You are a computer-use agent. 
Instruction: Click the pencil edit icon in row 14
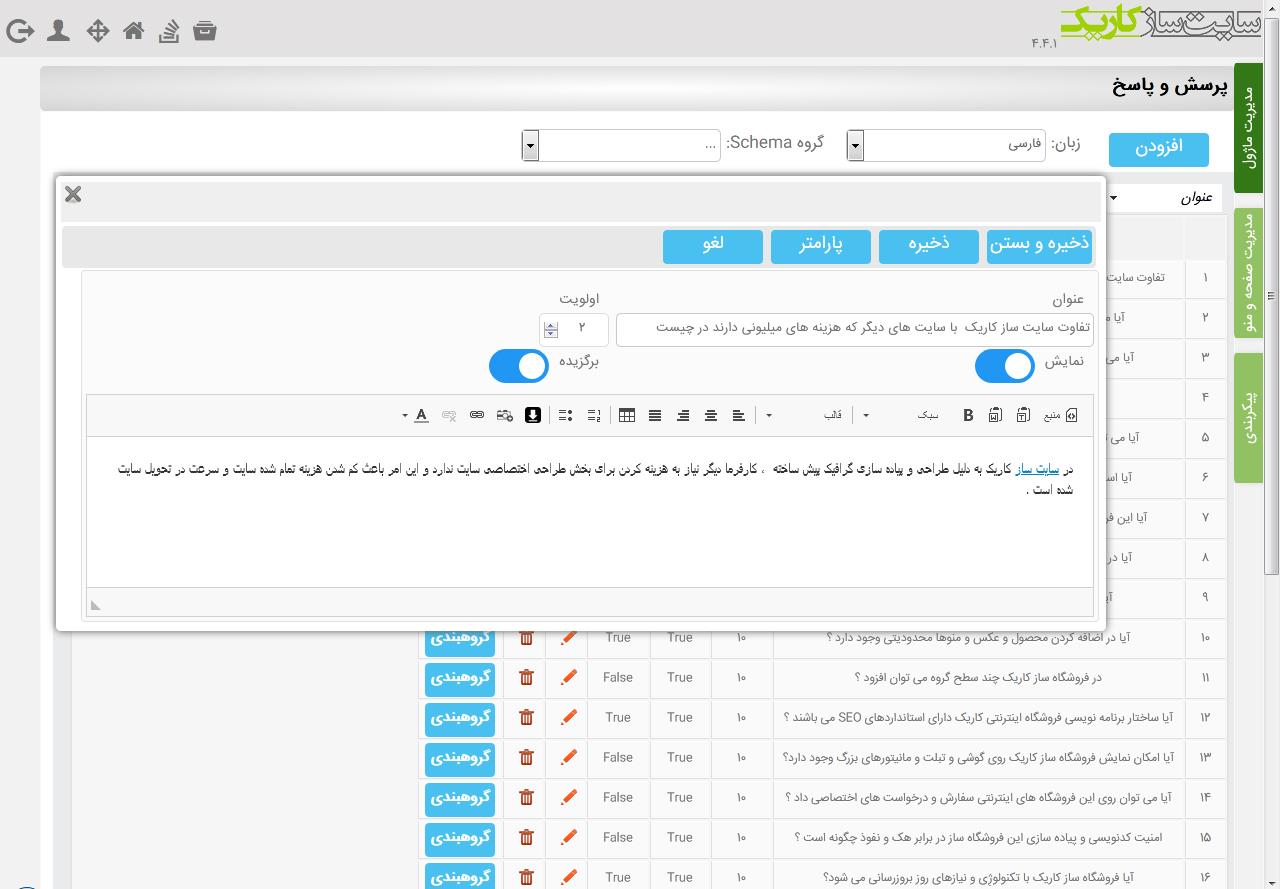(x=568, y=797)
